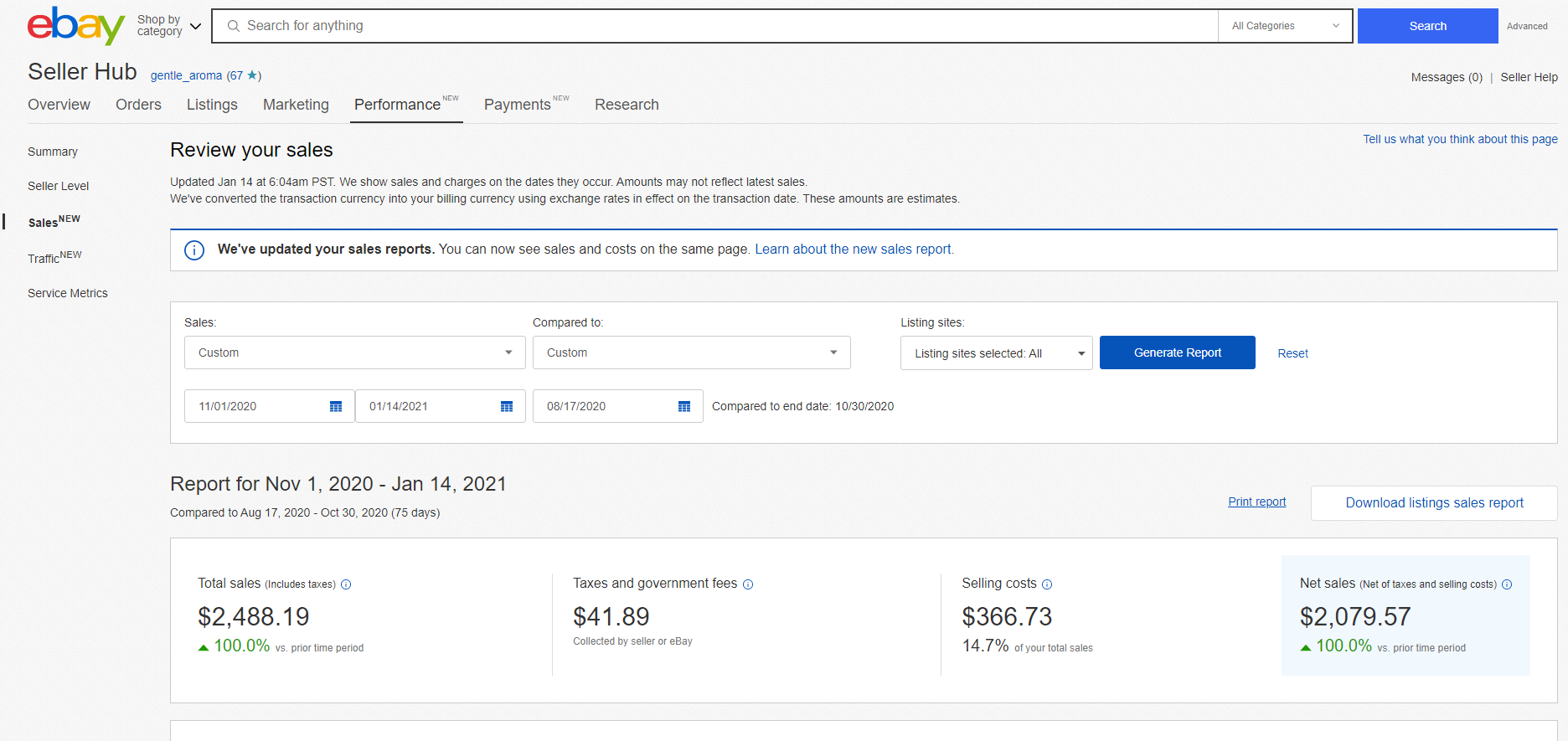Expand the Compared to Custom dropdown
1568x741 pixels.
coord(691,352)
